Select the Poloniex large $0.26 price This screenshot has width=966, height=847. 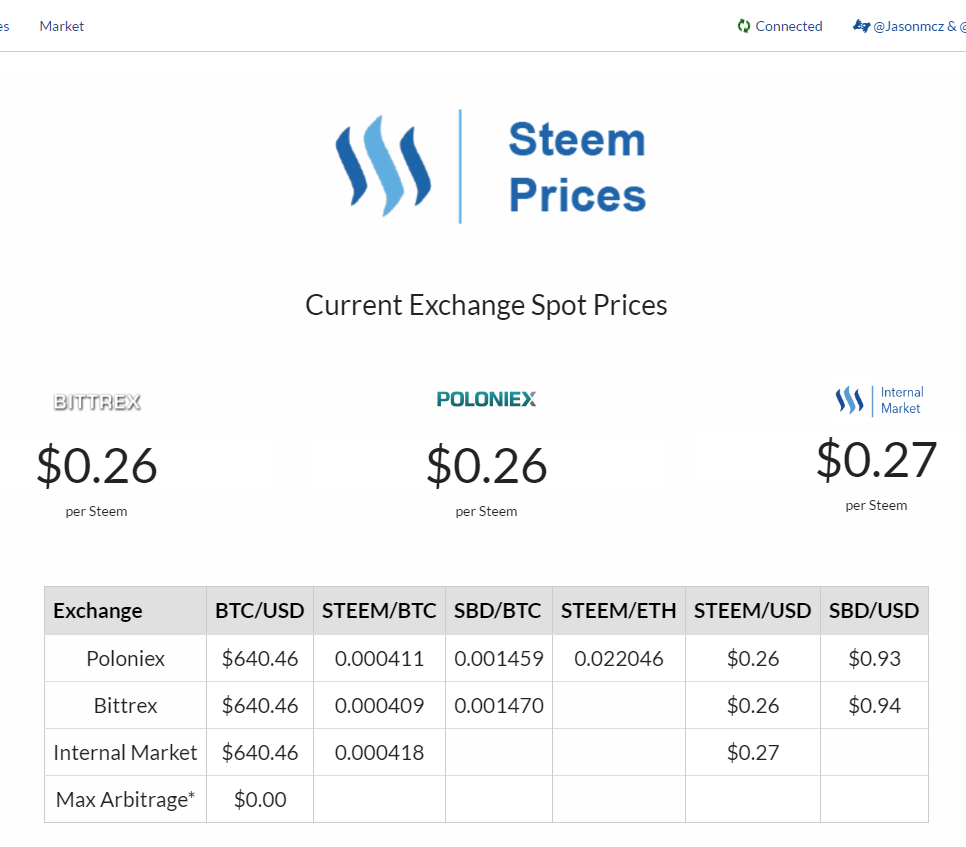[486, 465]
